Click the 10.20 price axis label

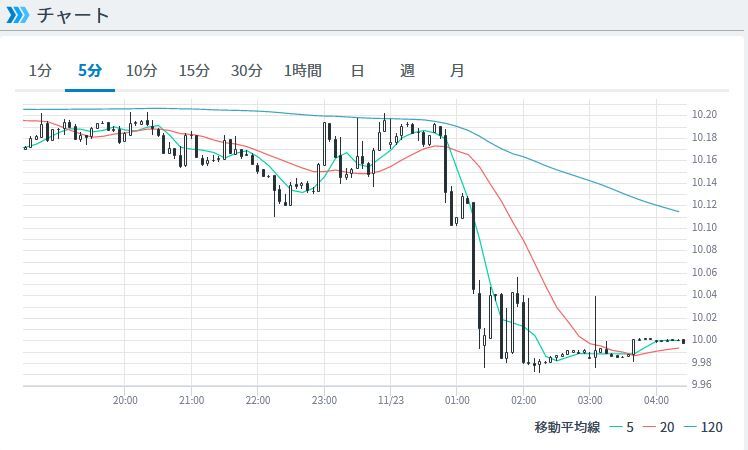pyautogui.click(x=704, y=115)
